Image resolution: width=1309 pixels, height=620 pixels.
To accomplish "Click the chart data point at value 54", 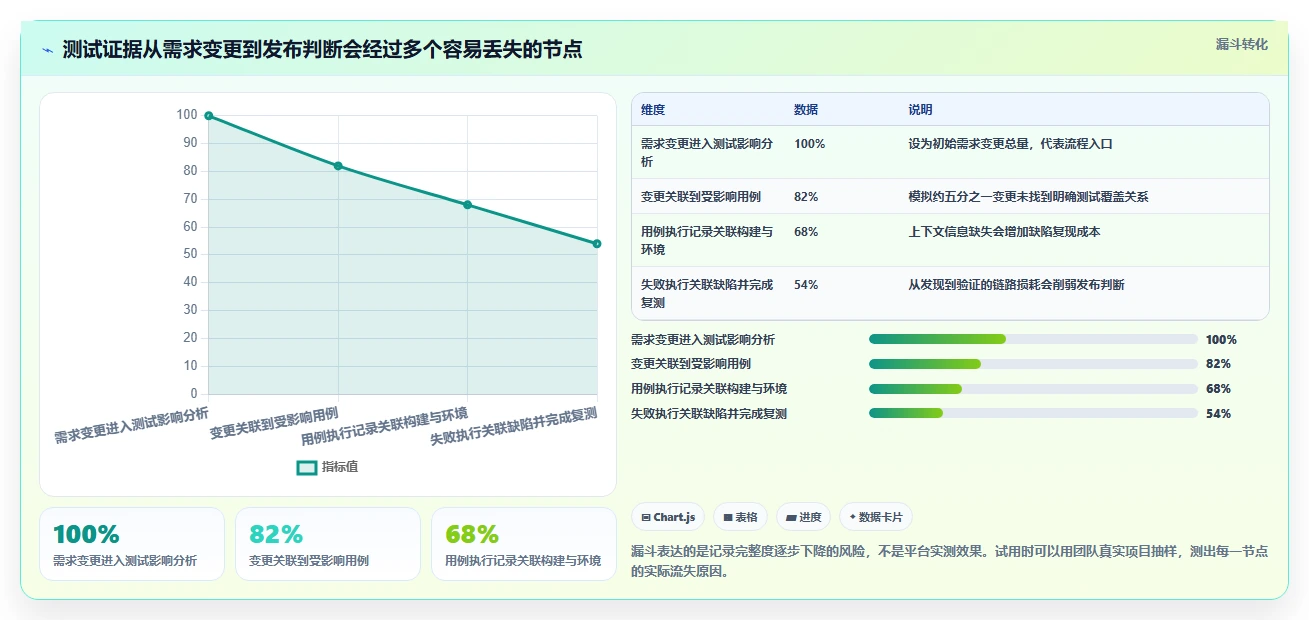I will [x=597, y=244].
